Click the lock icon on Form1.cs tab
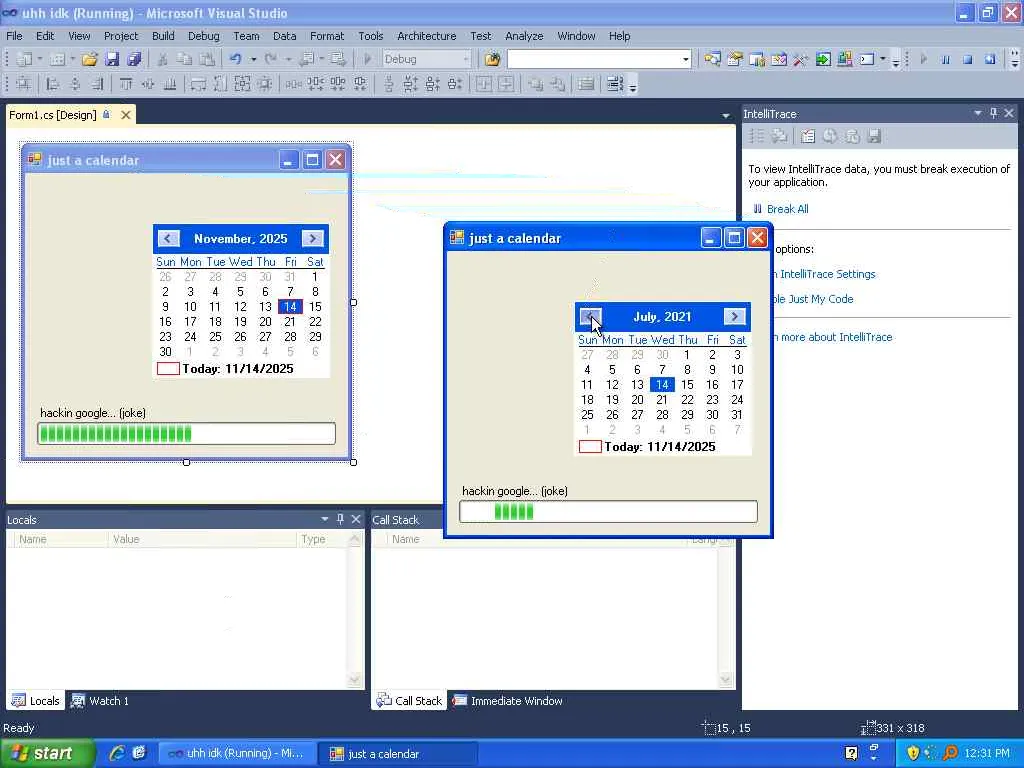The image size is (1024, 768). 106,114
